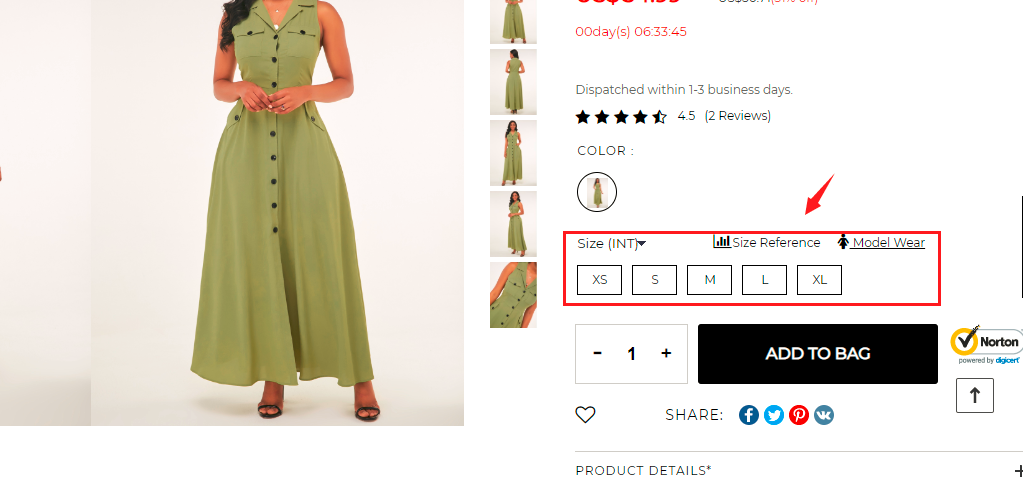Click the Add to Bag button
The width and height of the screenshot is (1023, 486).
pos(817,353)
